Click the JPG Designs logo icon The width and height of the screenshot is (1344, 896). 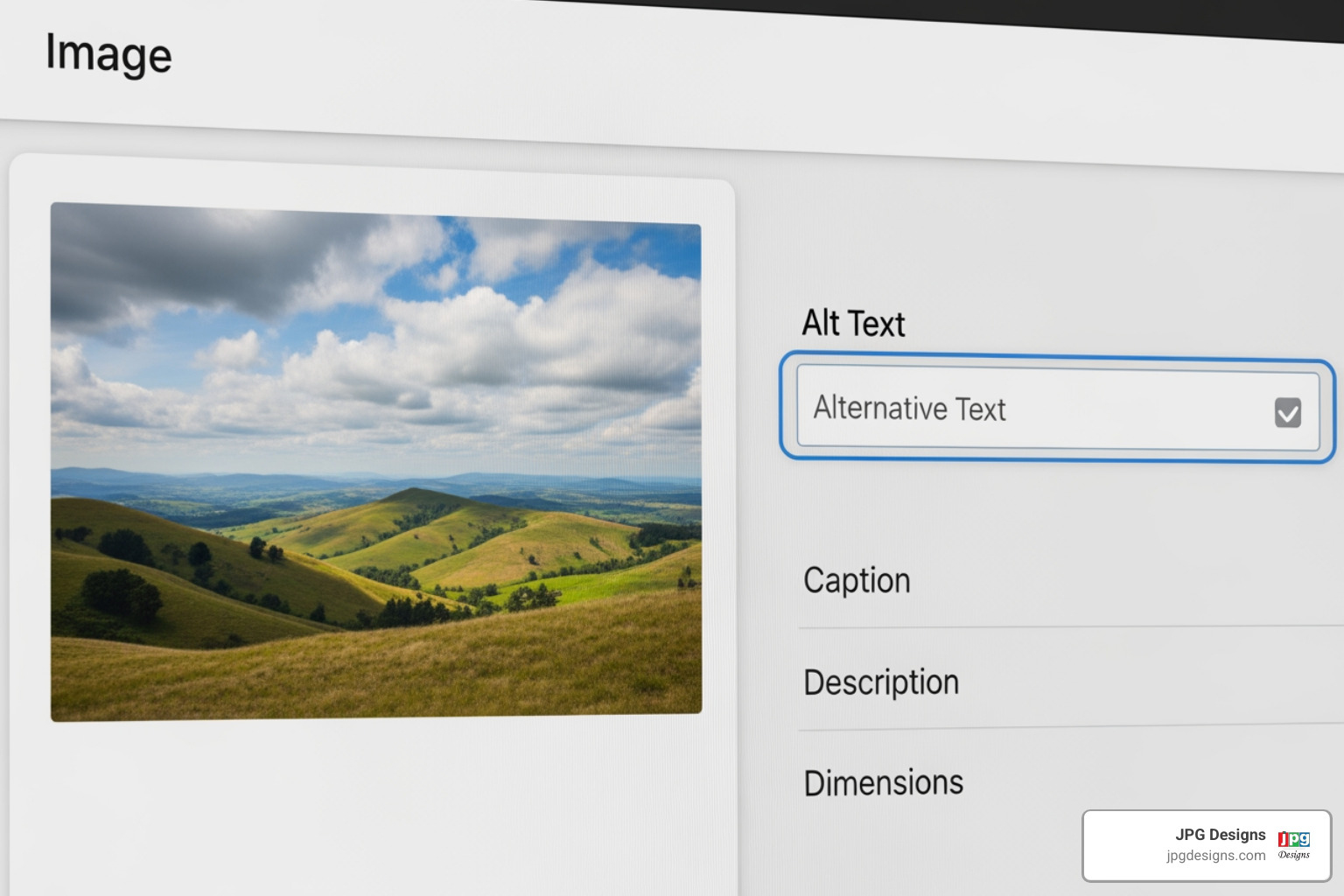point(1292,845)
